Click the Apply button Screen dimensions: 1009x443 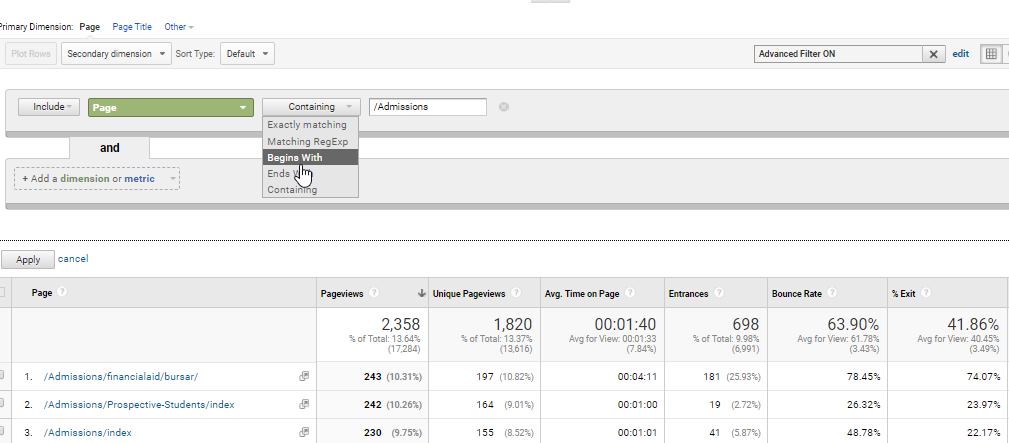(x=27, y=259)
